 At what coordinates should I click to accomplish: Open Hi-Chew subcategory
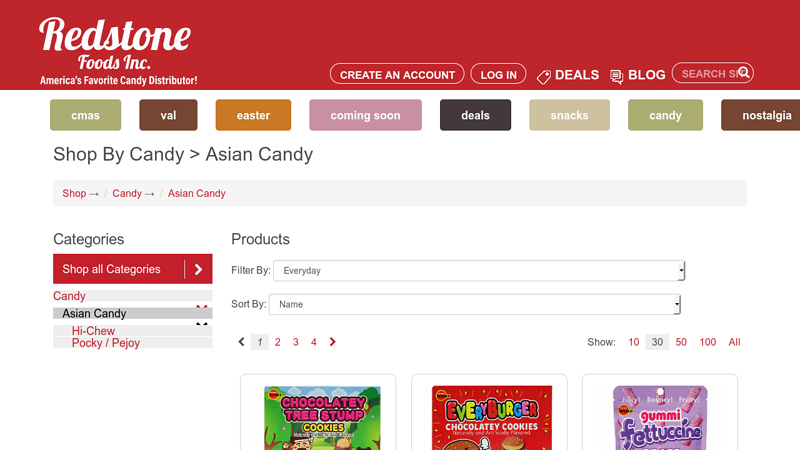(93, 331)
